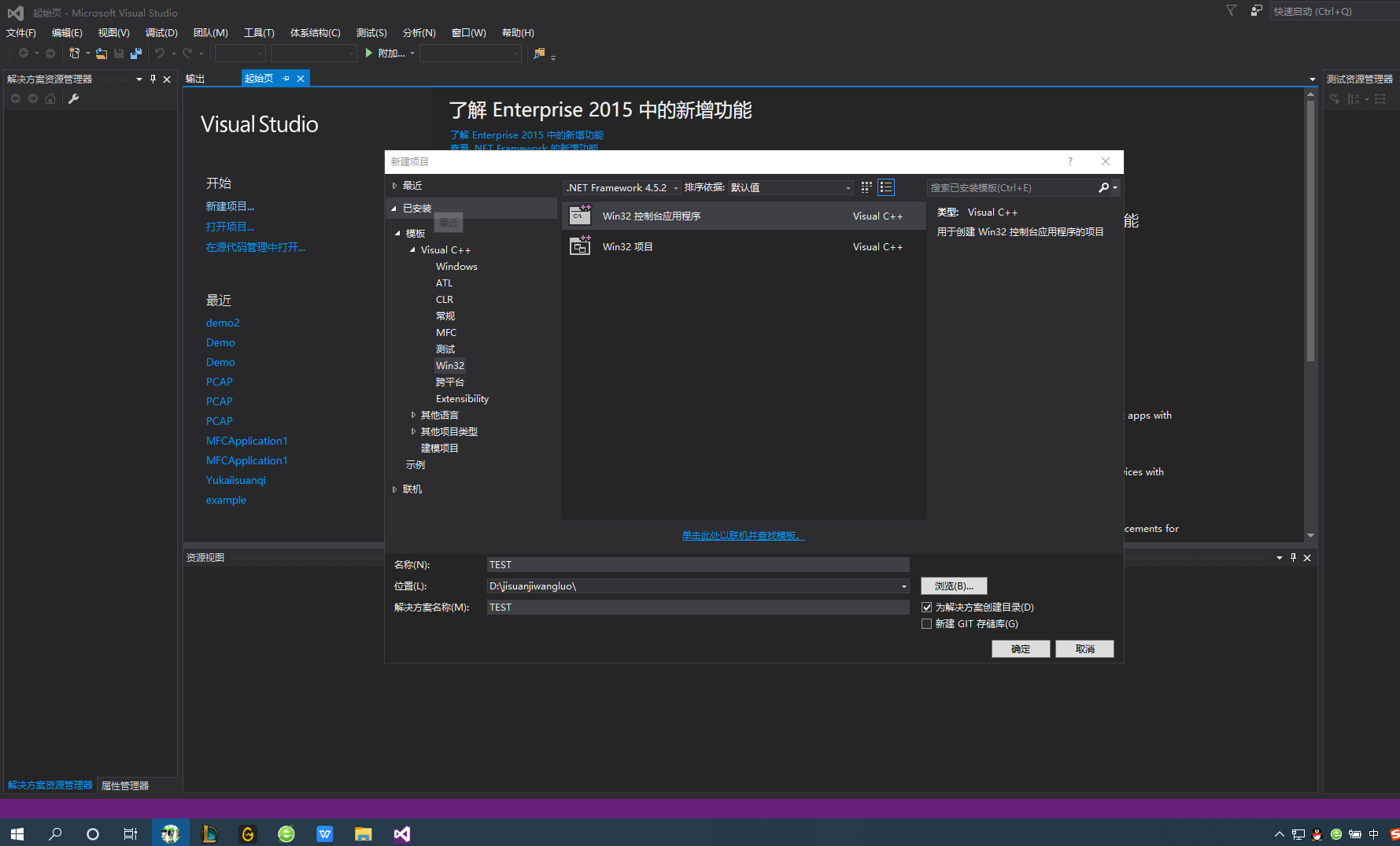Open the location path dropdown

pos(904,586)
